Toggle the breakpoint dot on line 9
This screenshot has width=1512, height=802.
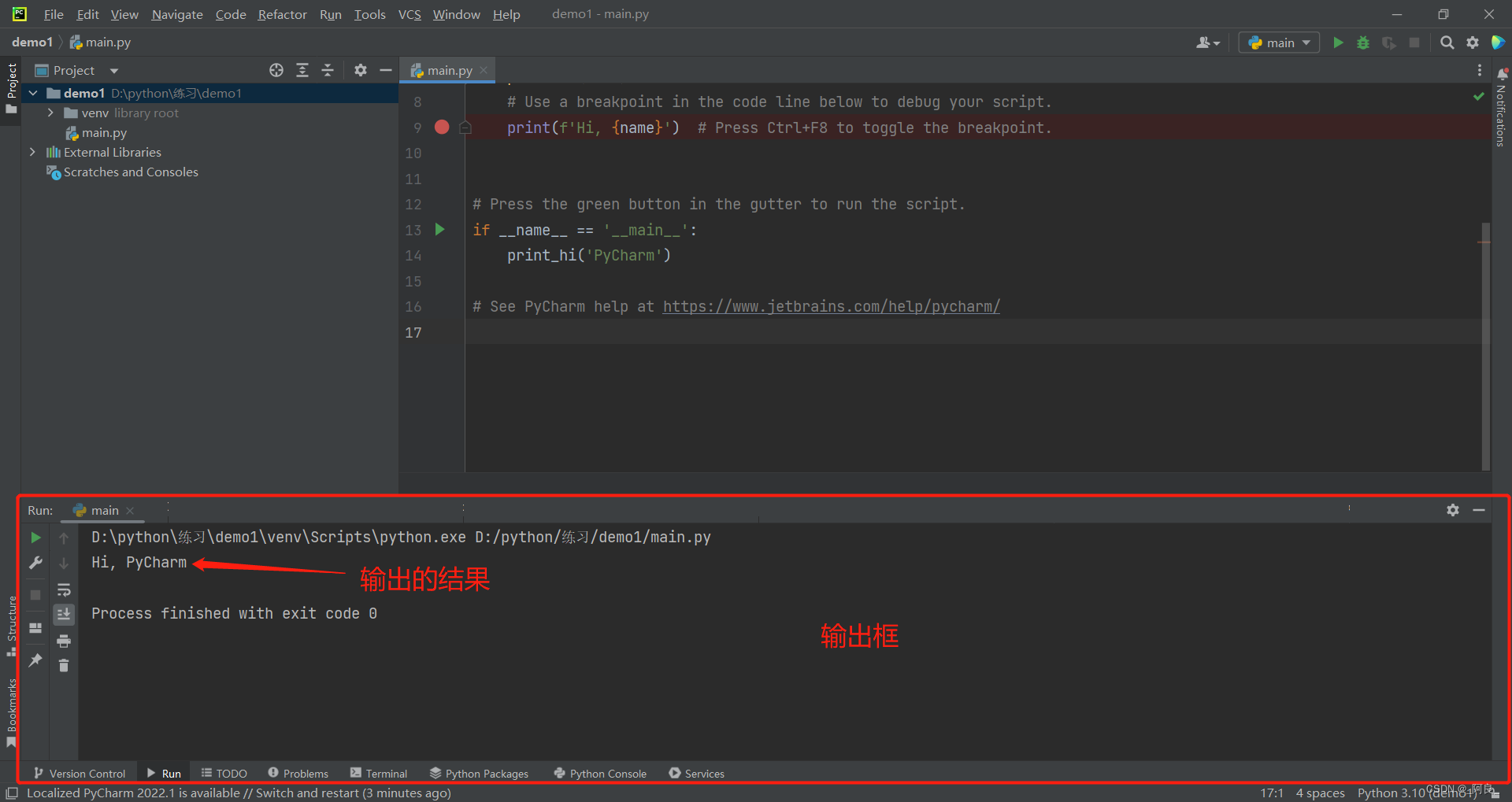click(441, 127)
